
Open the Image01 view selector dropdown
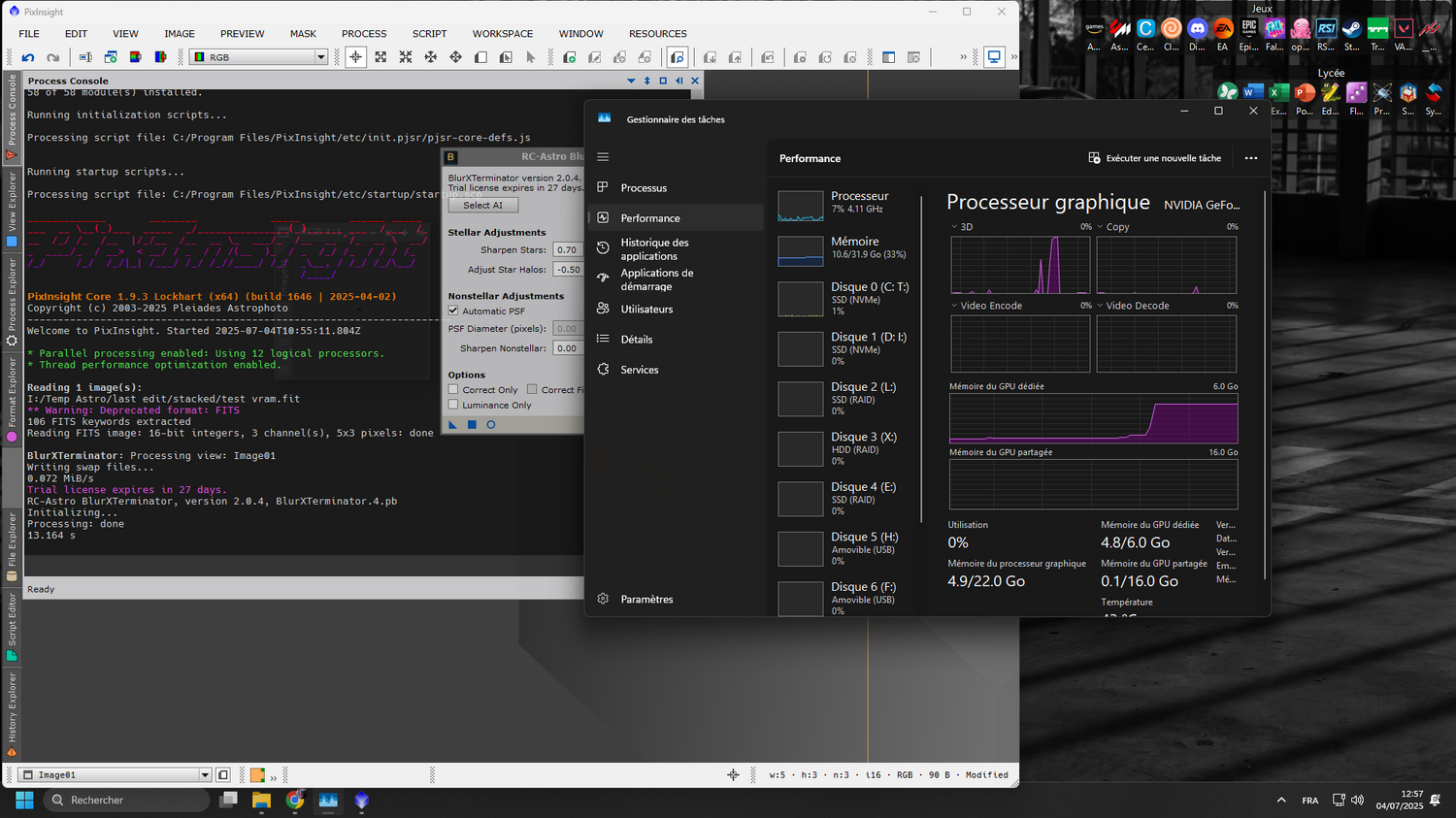(x=115, y=774)
